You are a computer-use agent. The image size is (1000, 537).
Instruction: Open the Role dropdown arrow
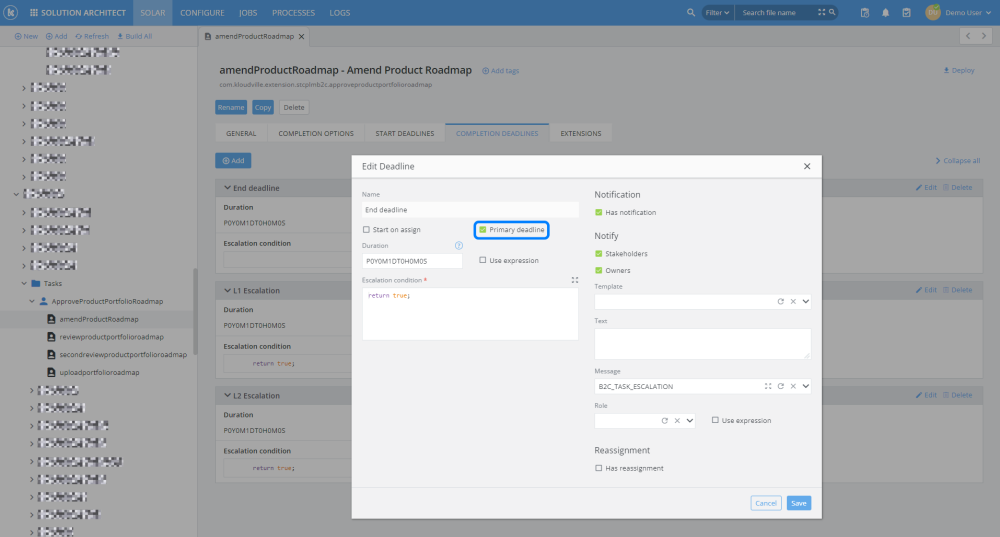(689, 421)
